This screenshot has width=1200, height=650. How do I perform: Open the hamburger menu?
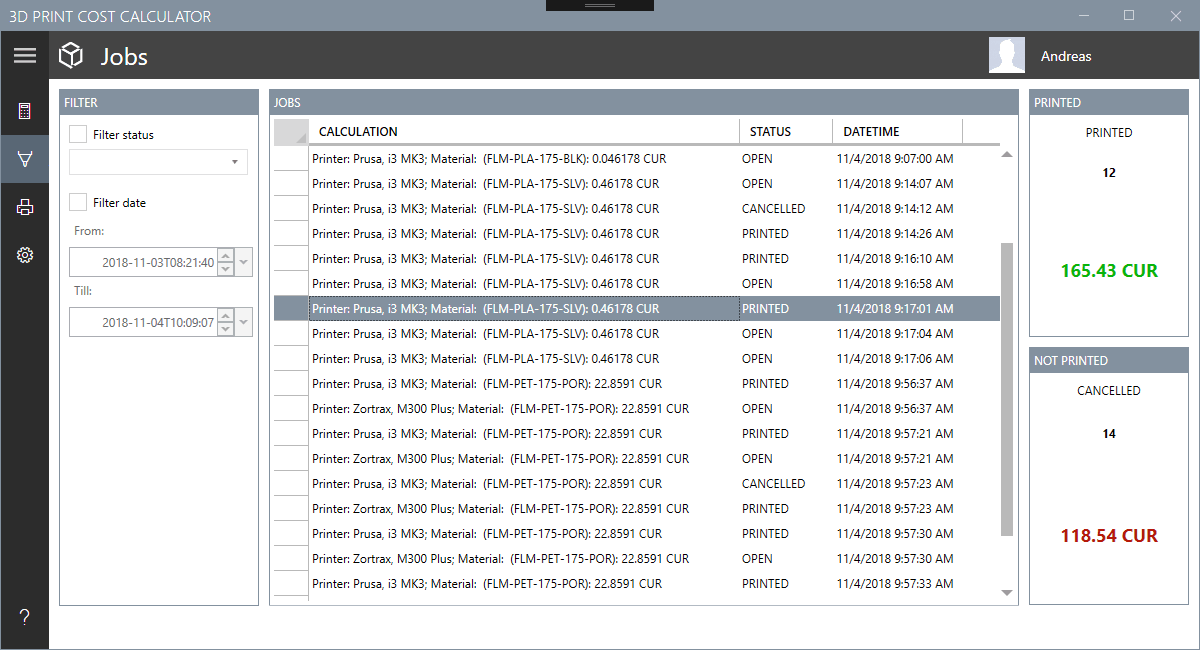coord(24,56)
